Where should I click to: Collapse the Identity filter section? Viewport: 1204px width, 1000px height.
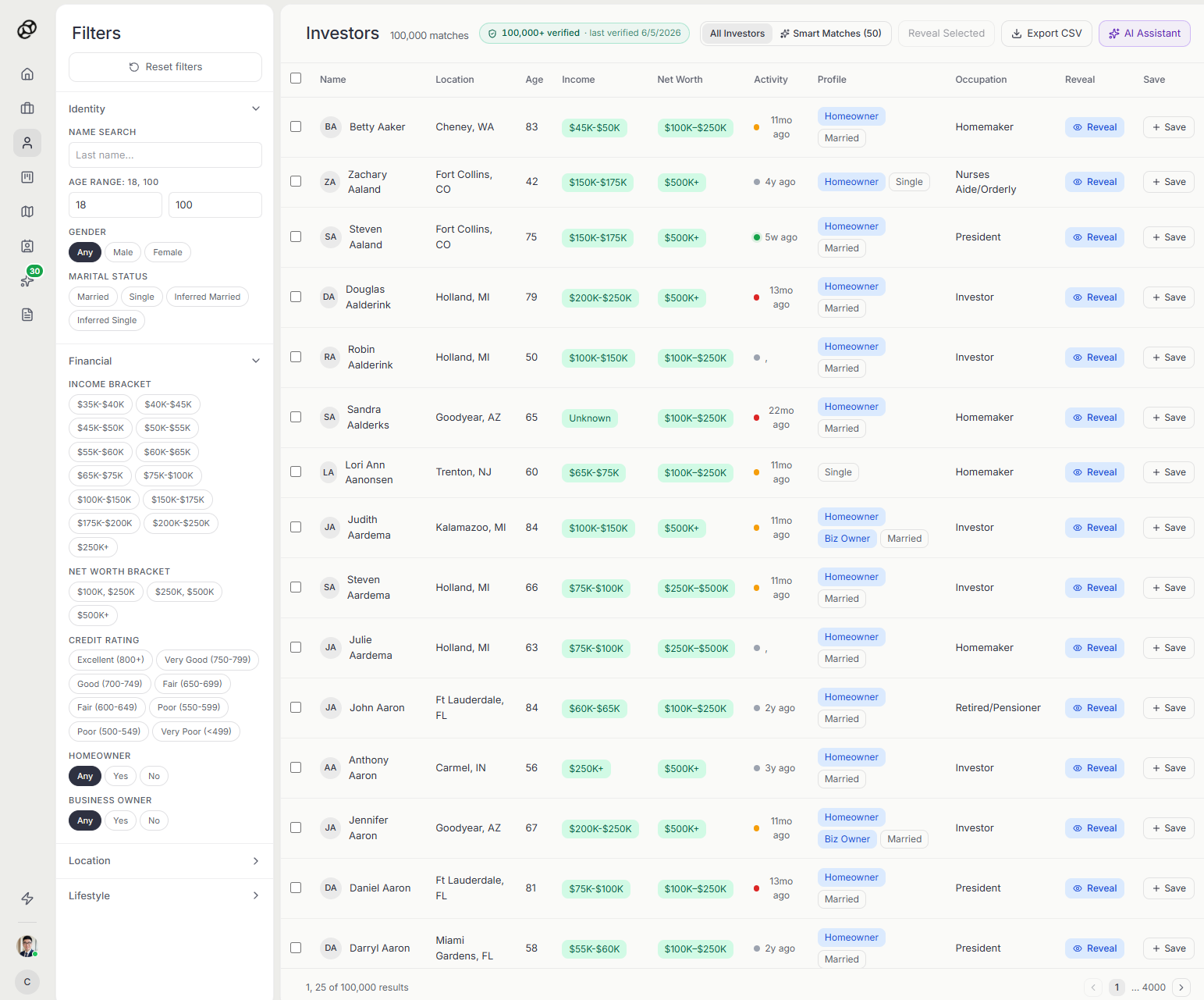[x=165, y=109]
